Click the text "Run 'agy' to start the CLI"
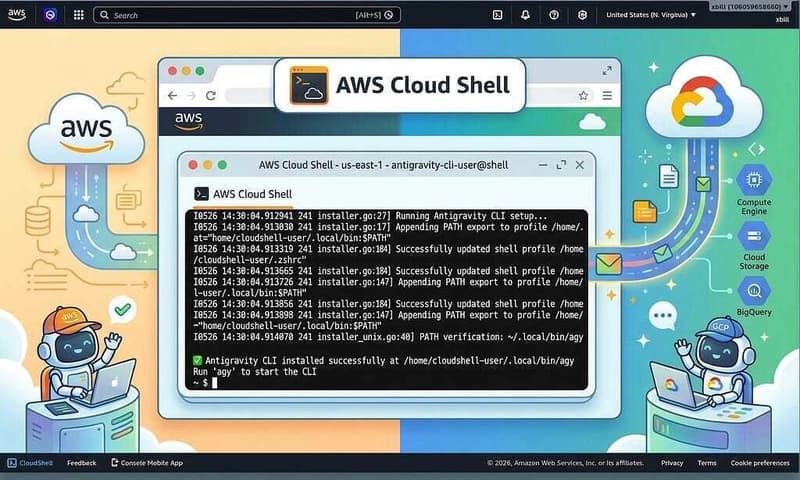800x480 pixels. click(x=255, y=371)
